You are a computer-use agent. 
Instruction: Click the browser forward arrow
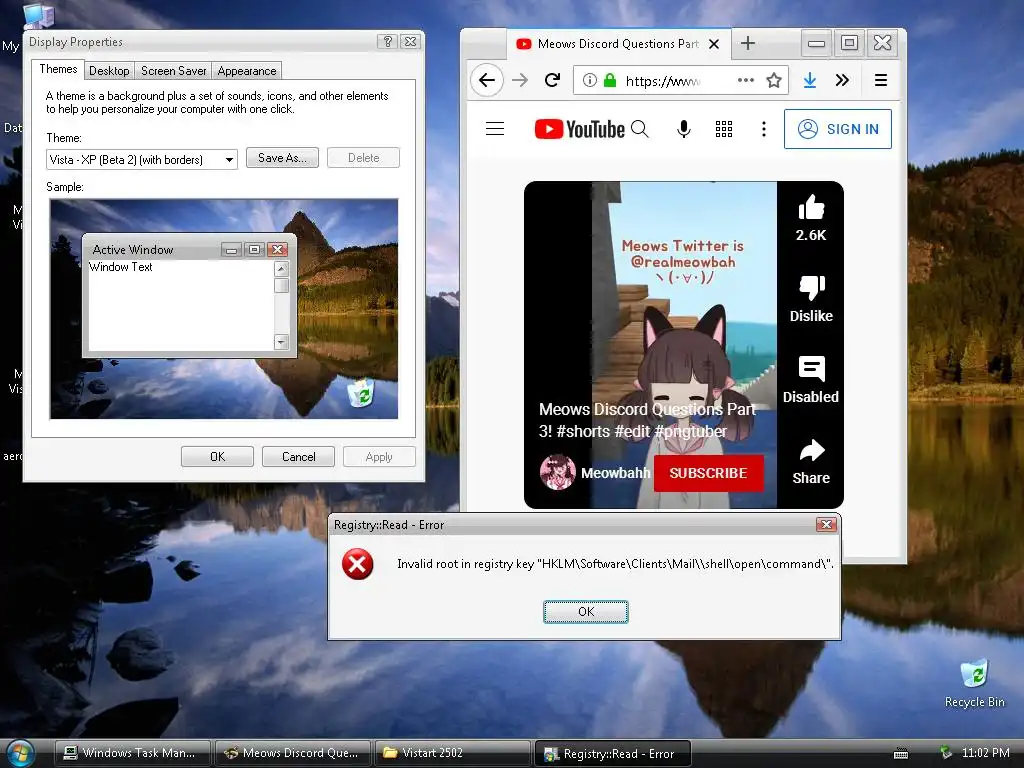click(x=520, y=80)
